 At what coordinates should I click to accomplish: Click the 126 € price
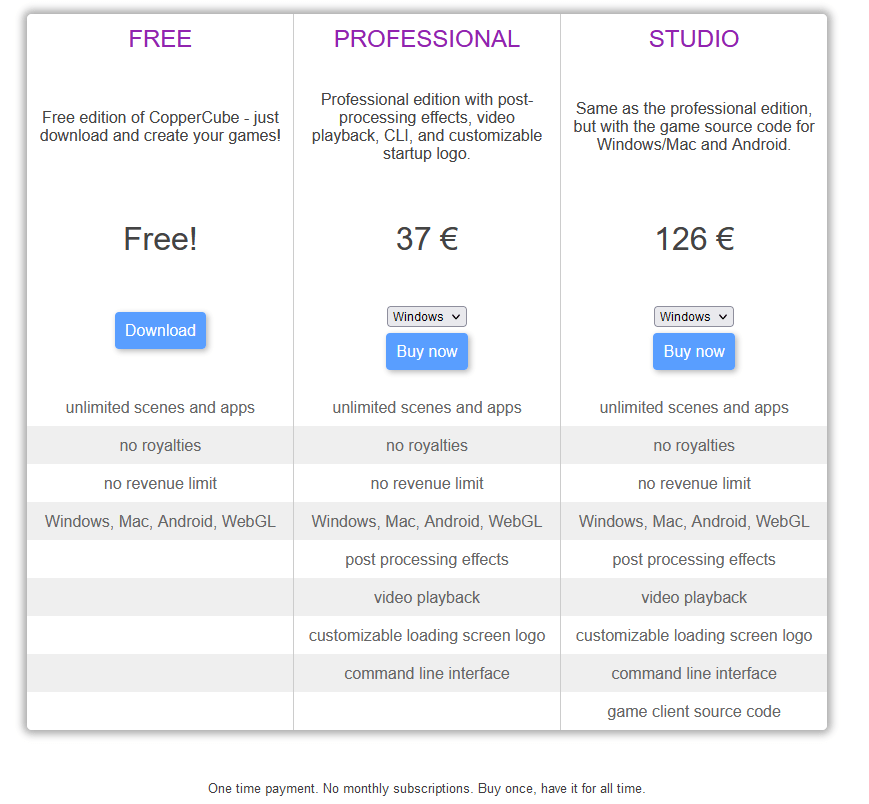coord(694,239)
